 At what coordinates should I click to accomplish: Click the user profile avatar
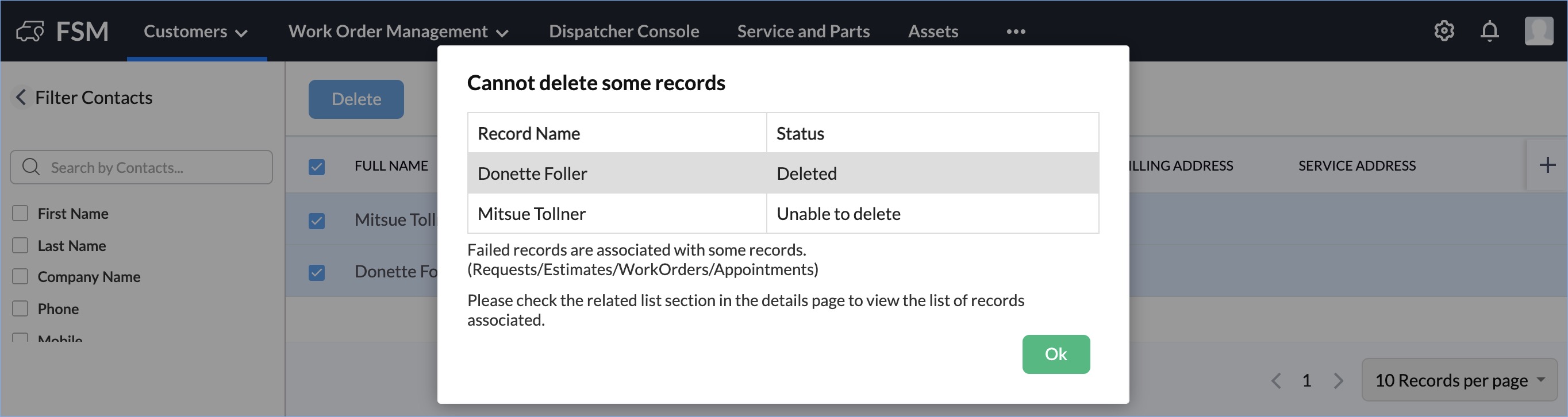1538,31
